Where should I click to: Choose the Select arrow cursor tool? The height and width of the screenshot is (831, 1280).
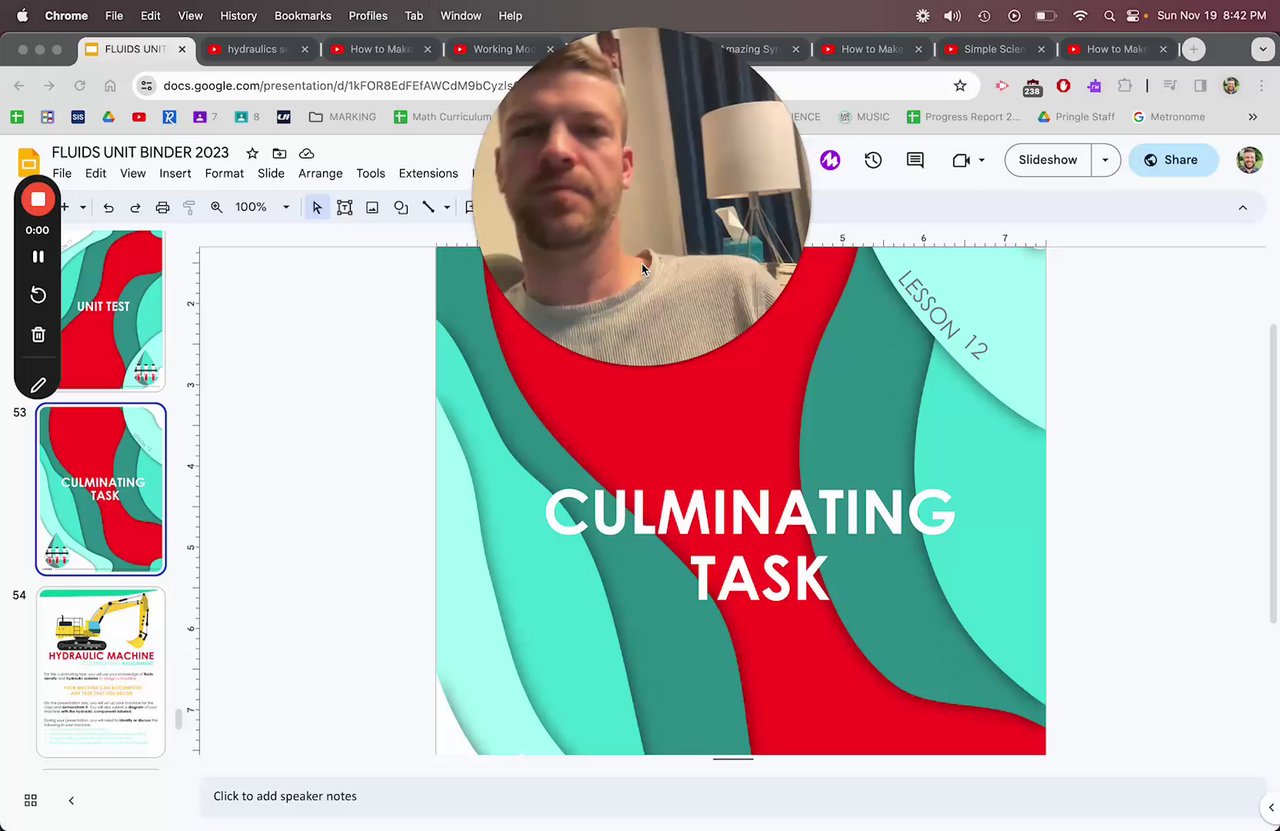pos(317,207)
